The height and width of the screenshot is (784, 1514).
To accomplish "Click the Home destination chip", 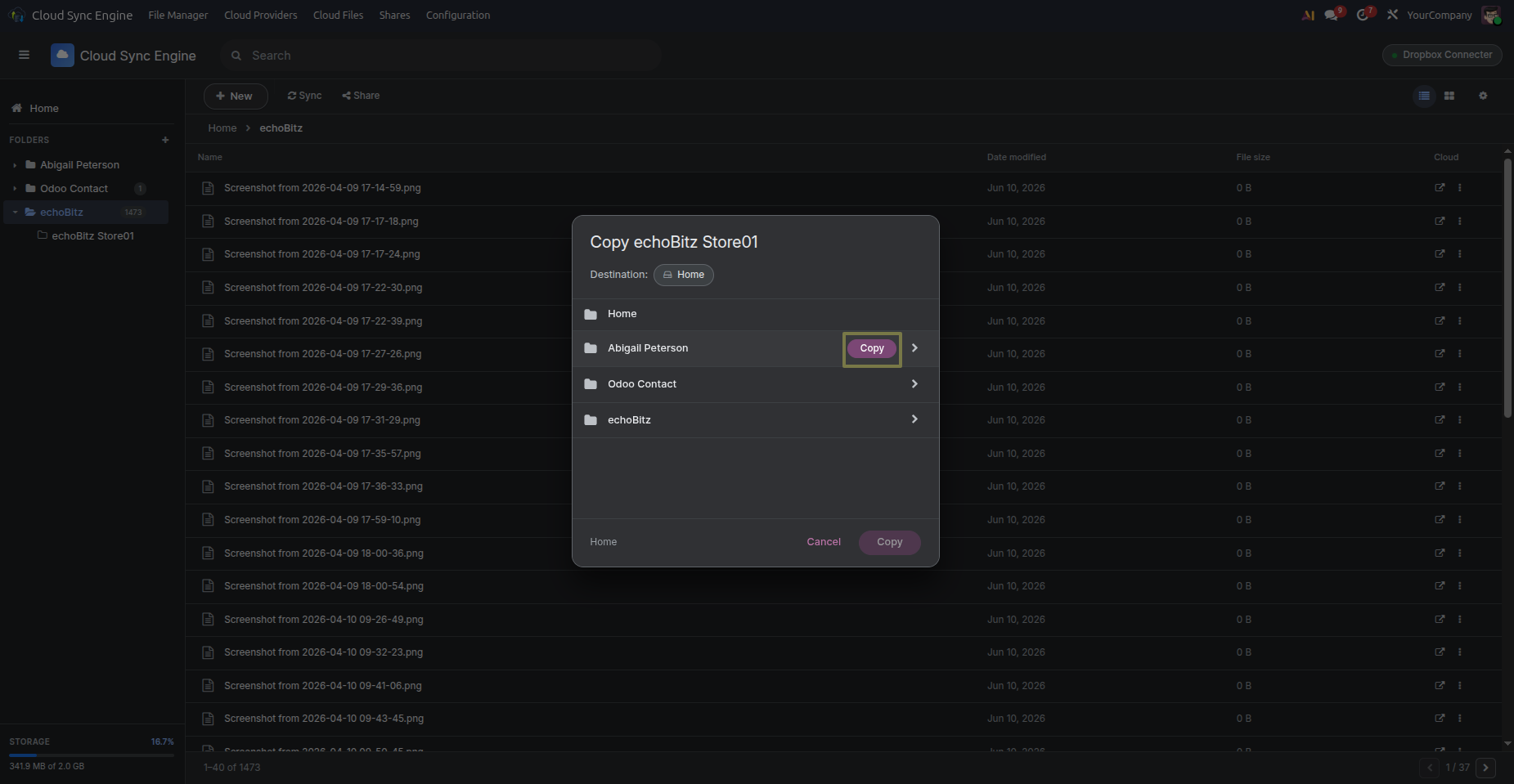I will 684,275.
